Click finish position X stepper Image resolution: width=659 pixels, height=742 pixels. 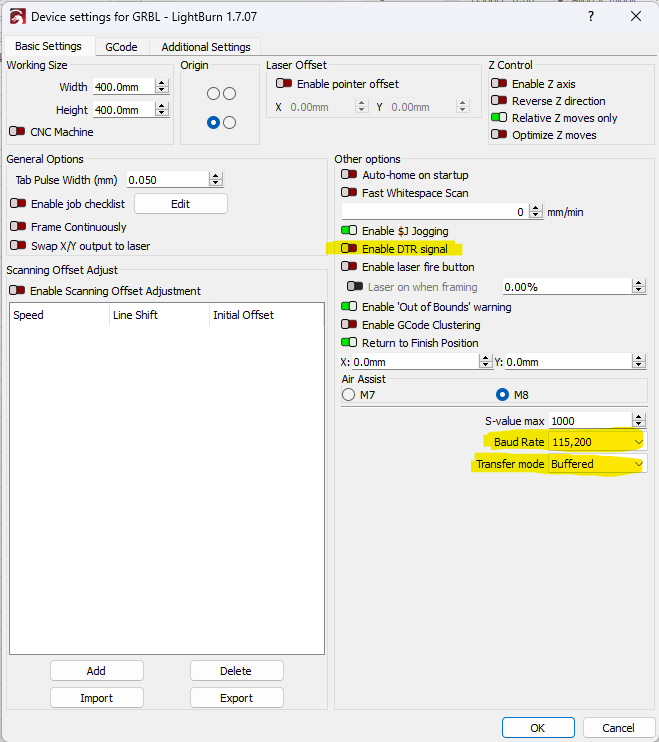(485, 362)
